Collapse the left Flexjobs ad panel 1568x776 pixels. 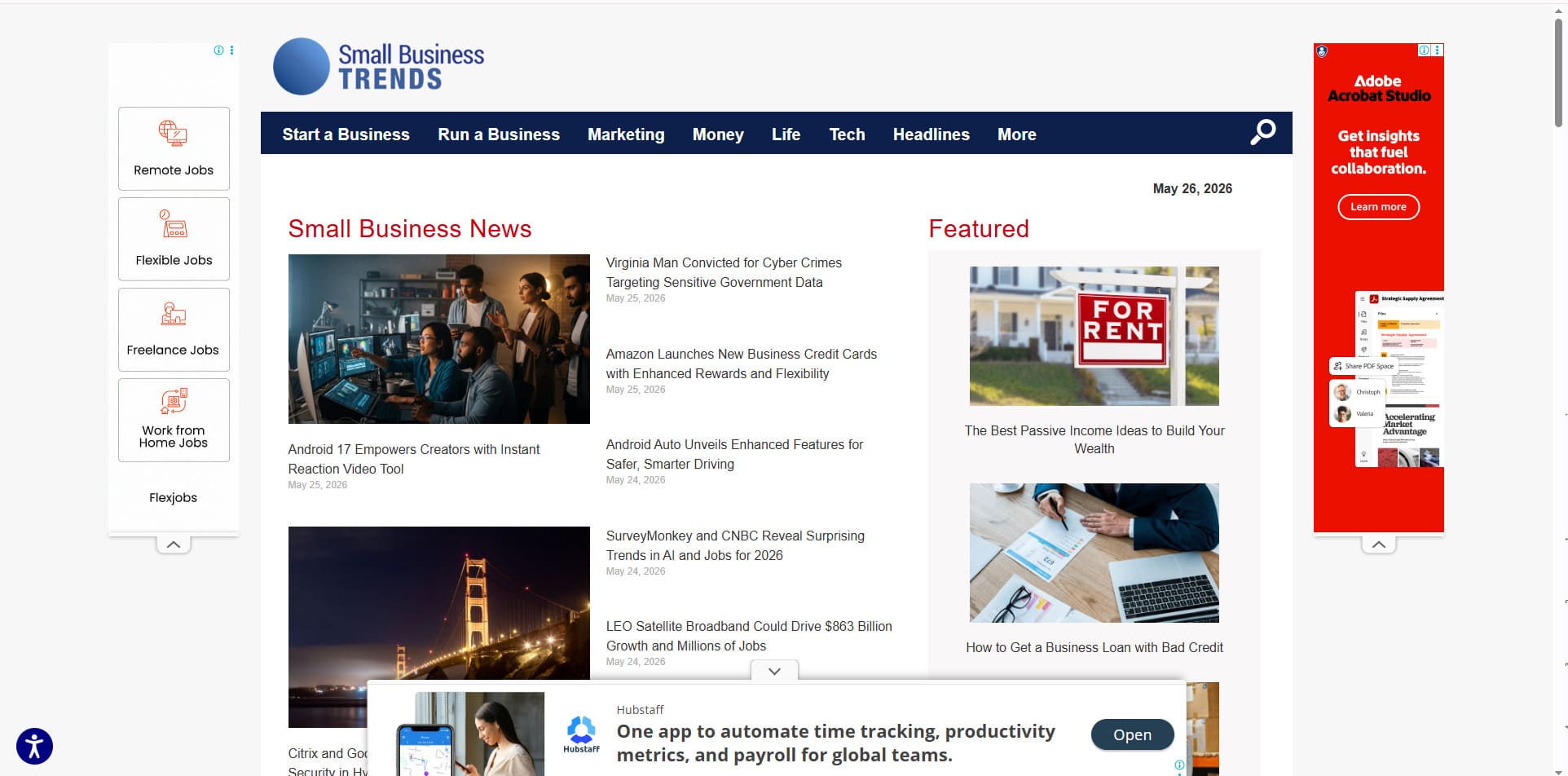point(174,545)
